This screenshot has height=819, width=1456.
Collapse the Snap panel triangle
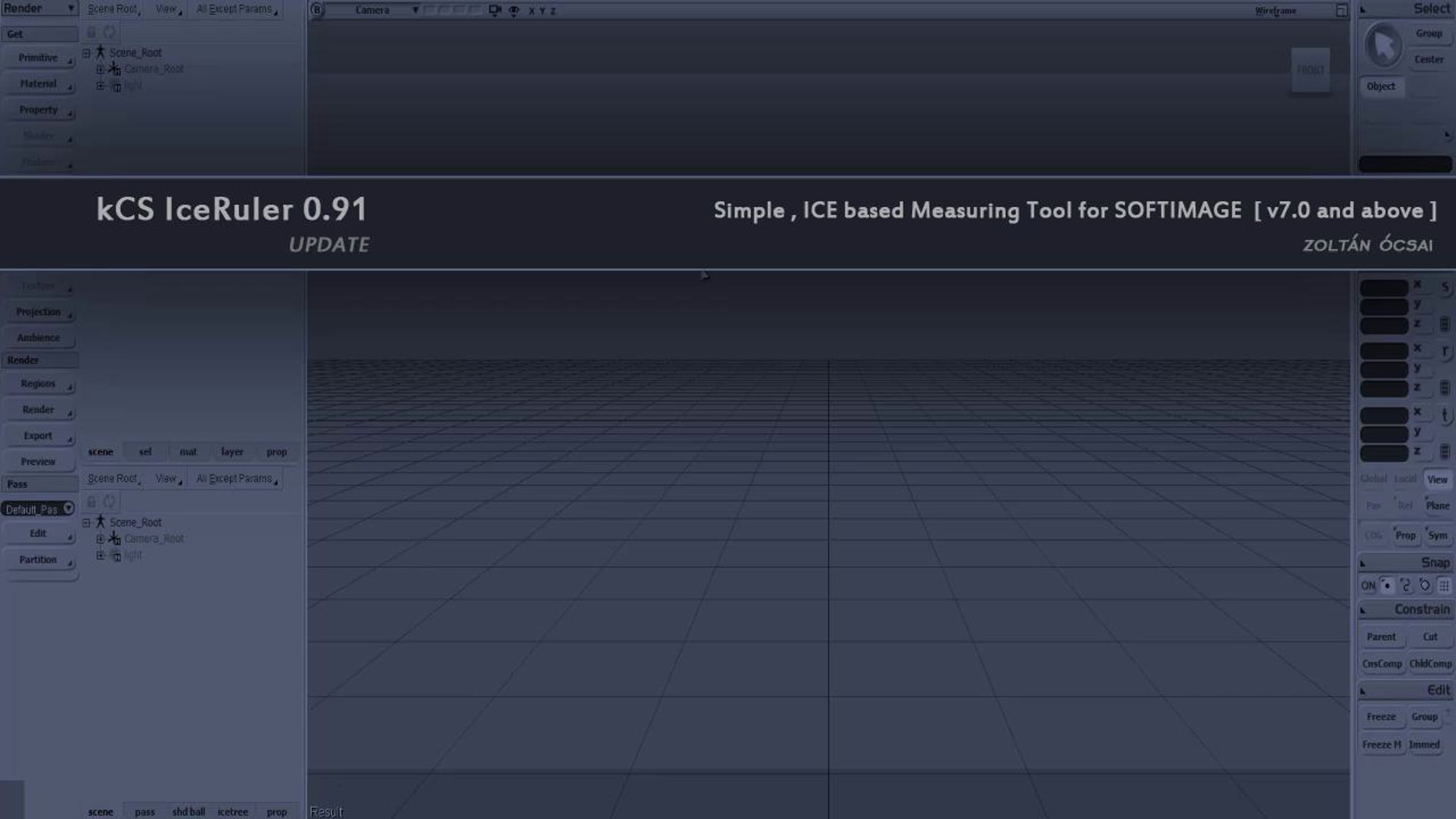click(1363, 564)
